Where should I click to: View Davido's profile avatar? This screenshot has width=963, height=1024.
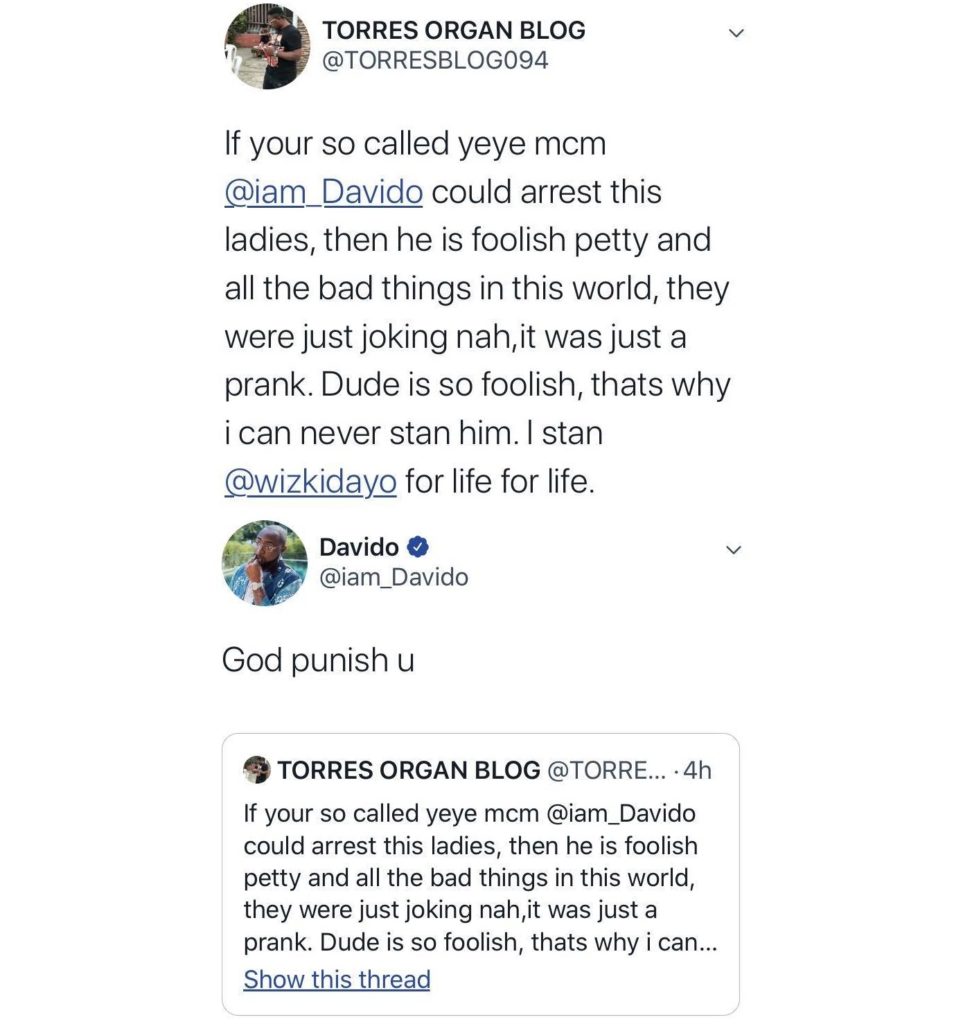click(x=265, y=563)
